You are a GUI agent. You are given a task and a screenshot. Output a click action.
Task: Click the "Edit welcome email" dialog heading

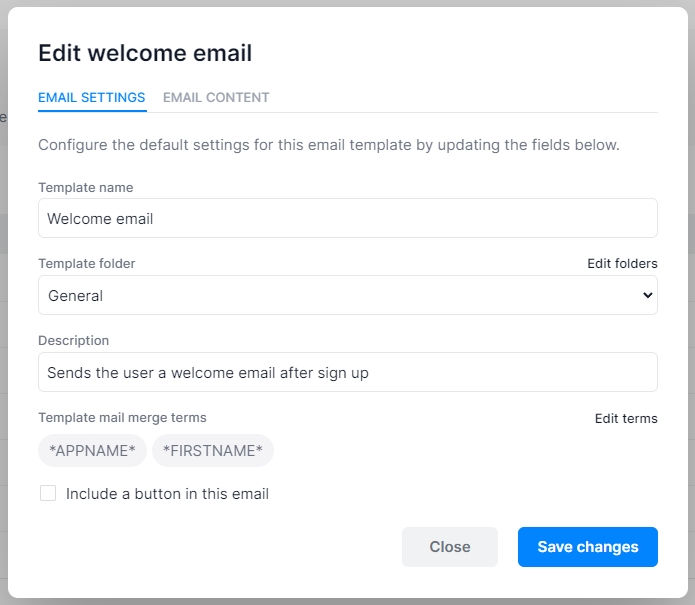[145, 53]
